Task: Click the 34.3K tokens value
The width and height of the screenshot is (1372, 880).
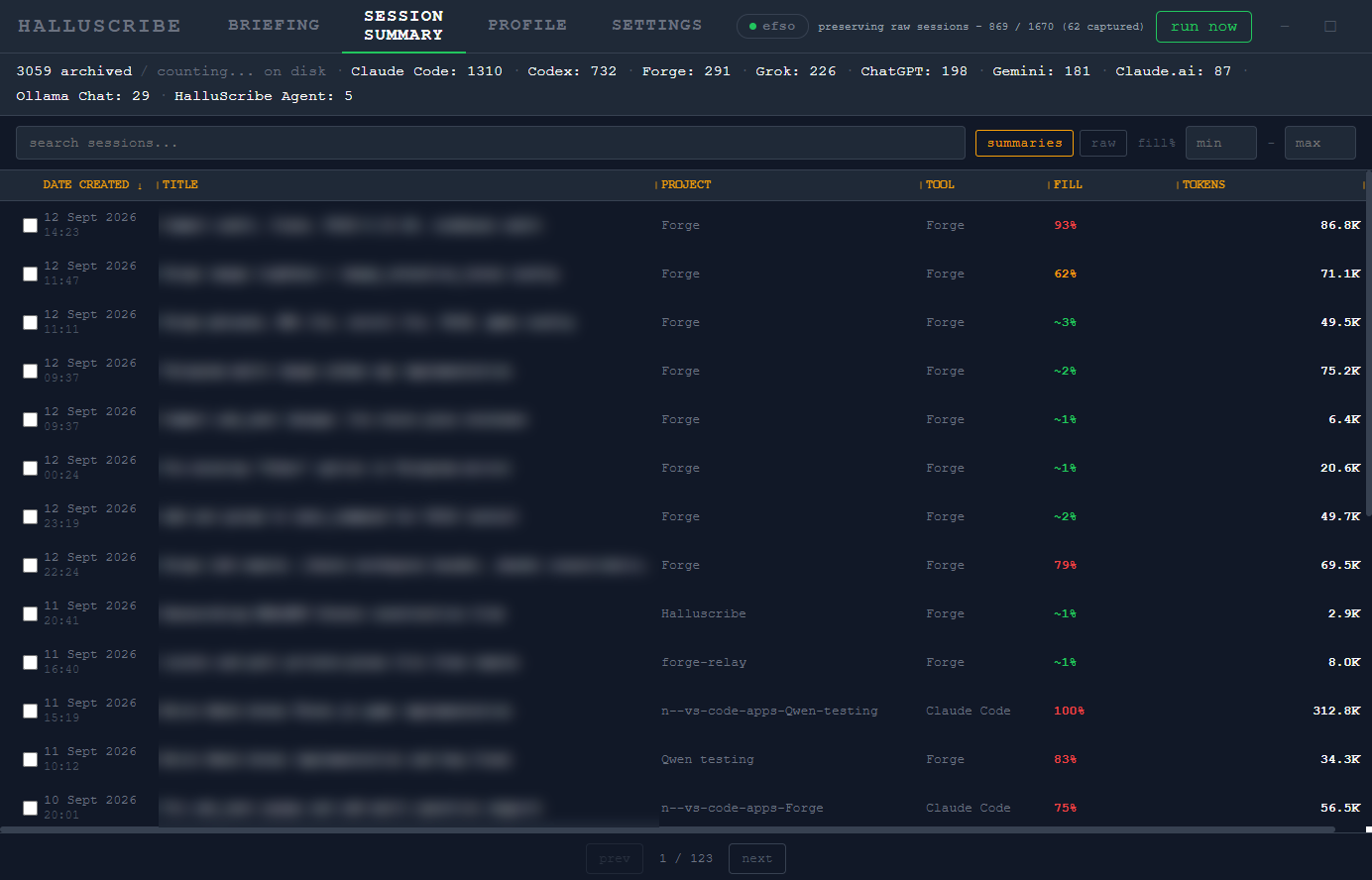Action: pos(1340,759)
